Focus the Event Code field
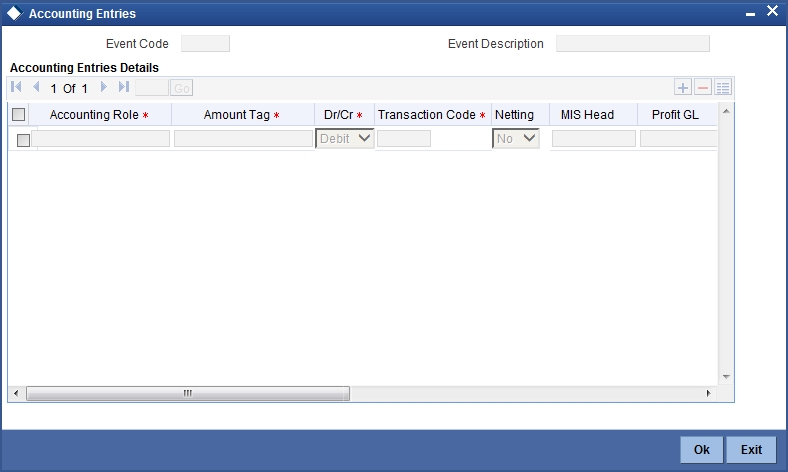 pos(205,44)
